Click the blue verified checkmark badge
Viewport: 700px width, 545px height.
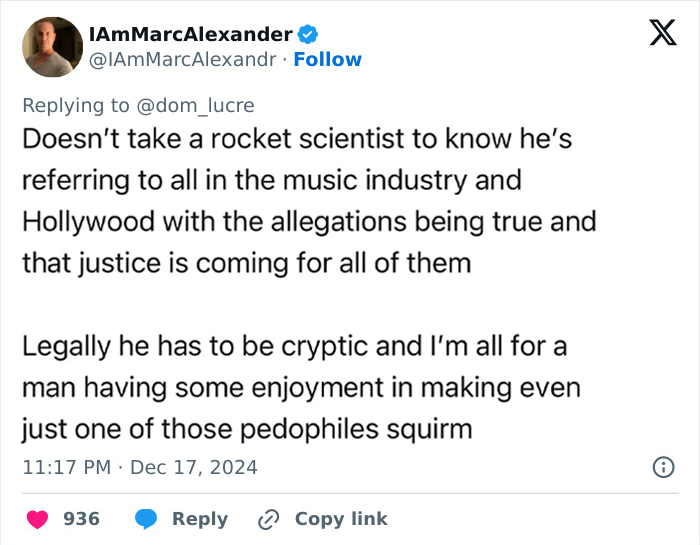[309, 35]
